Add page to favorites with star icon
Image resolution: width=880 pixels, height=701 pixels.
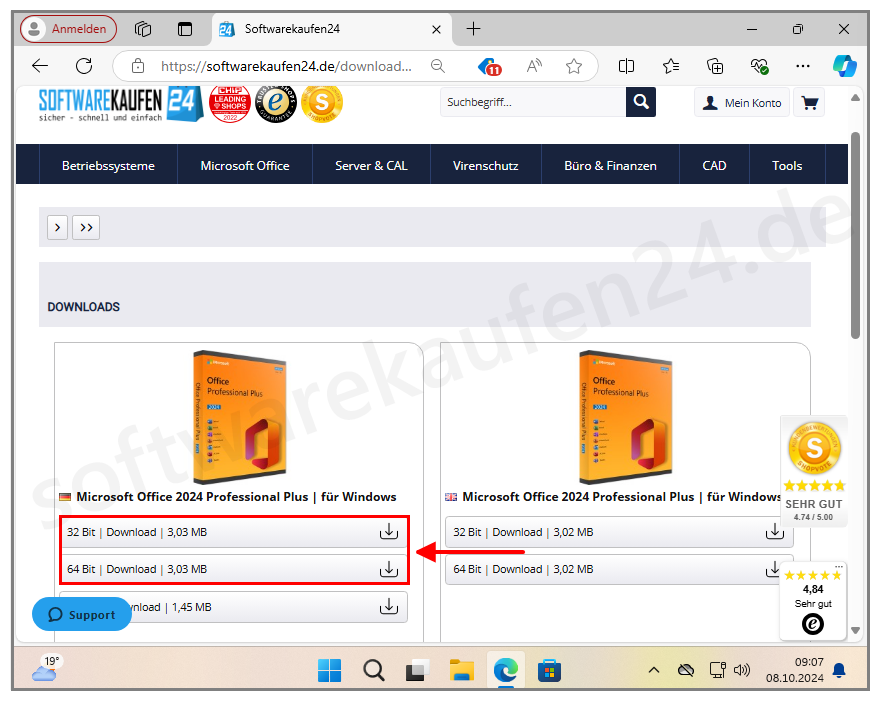tap(573, 66)
